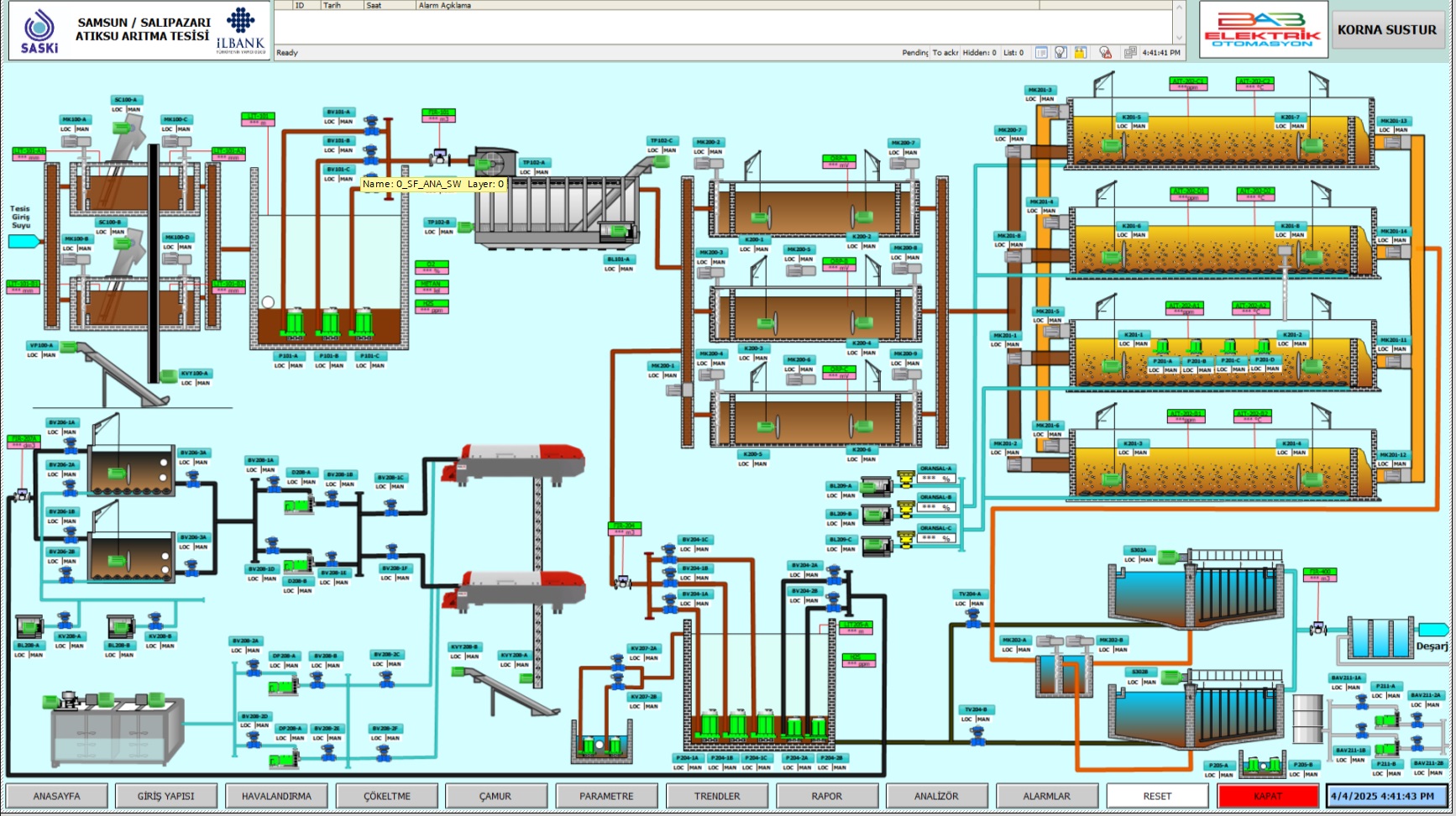Open the TV204-A valve symbol
The height and width of the screenshot is (816, 1456).
(x=973, y=618)
